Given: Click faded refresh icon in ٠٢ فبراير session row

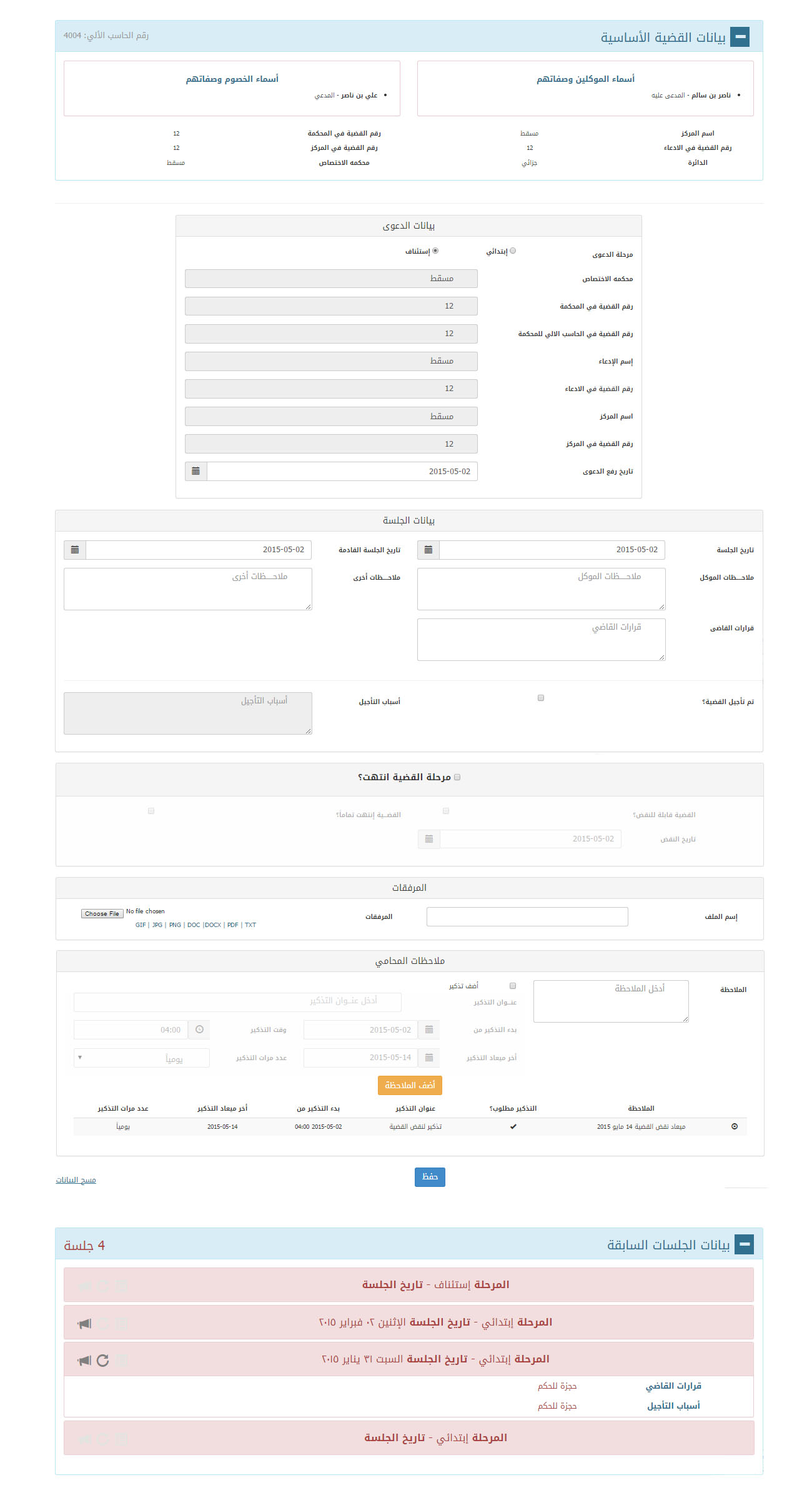Looking at the screenshot, I should pyautogui.click(x=103, y=1323).
